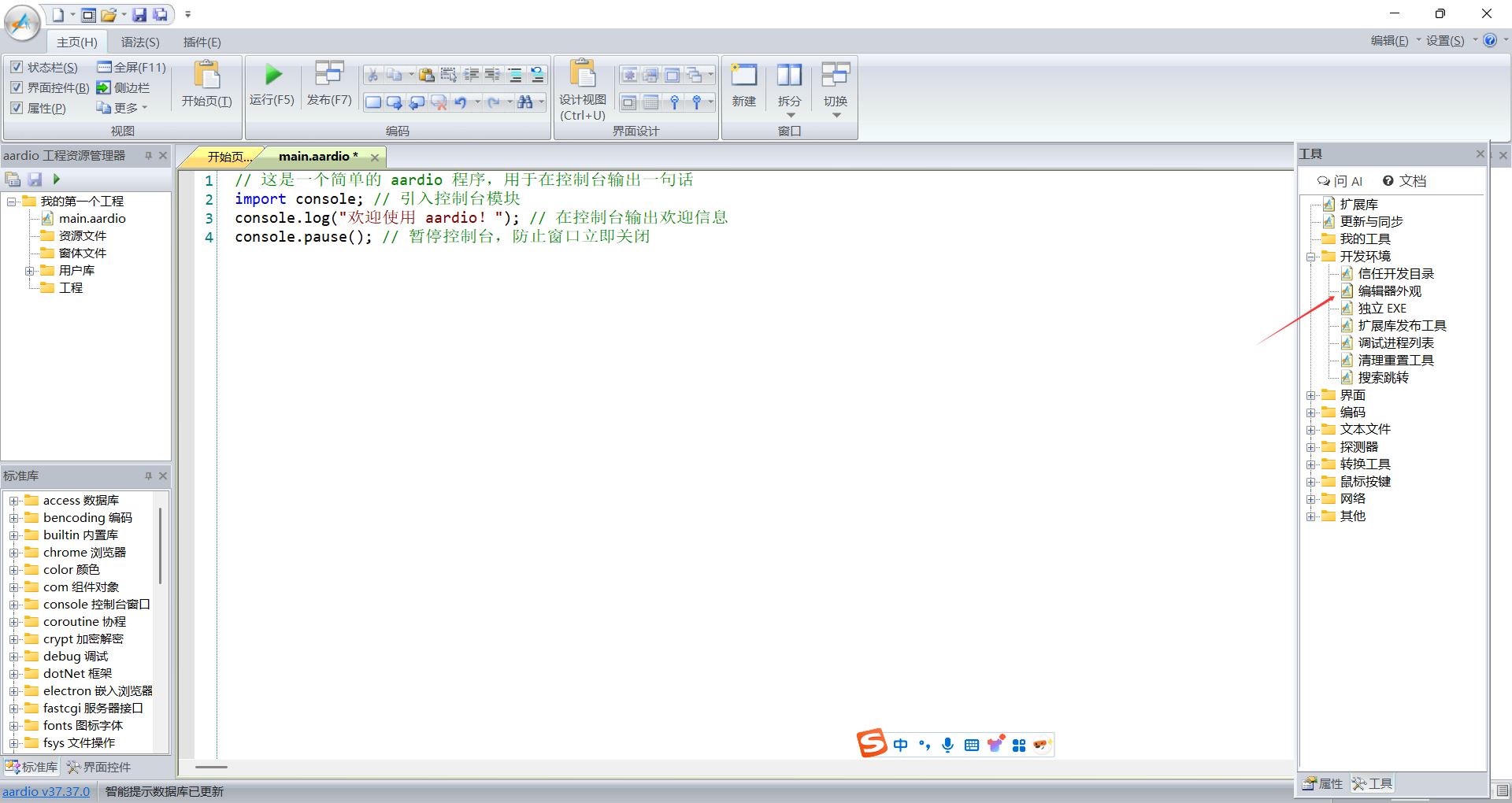The height and width of the screenshot is (803, 1512).
Task: Uncheck the 属性(P) checkbox
Action: (17, 108)
